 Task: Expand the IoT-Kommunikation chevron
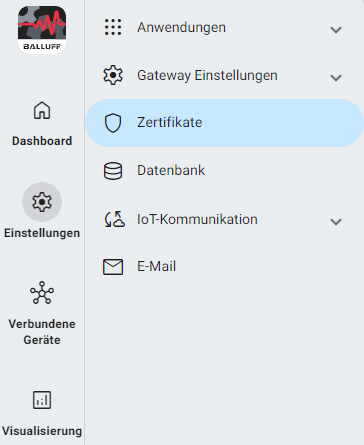coord(336,222)
